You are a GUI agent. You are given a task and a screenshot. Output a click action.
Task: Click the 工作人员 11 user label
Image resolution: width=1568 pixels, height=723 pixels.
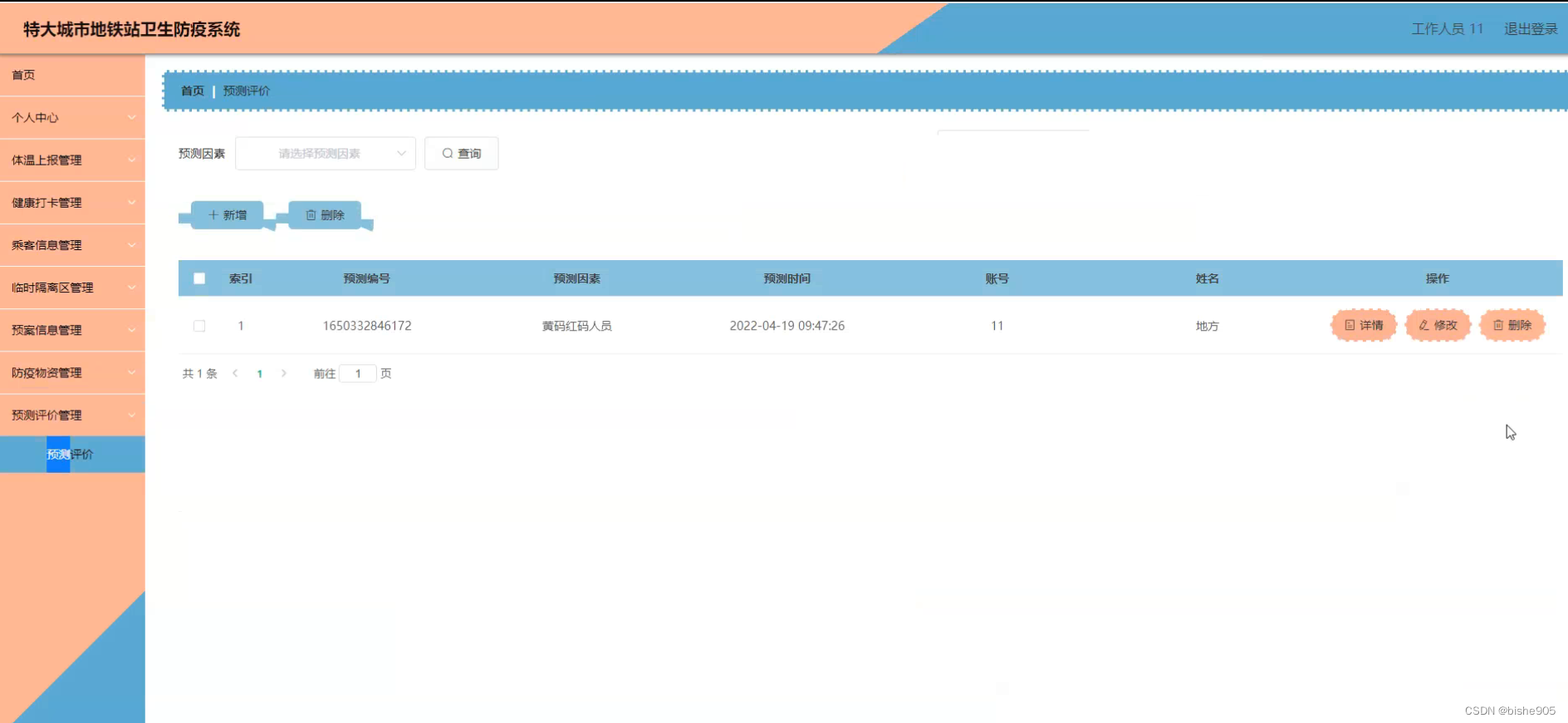click(x=1447, y=29)
